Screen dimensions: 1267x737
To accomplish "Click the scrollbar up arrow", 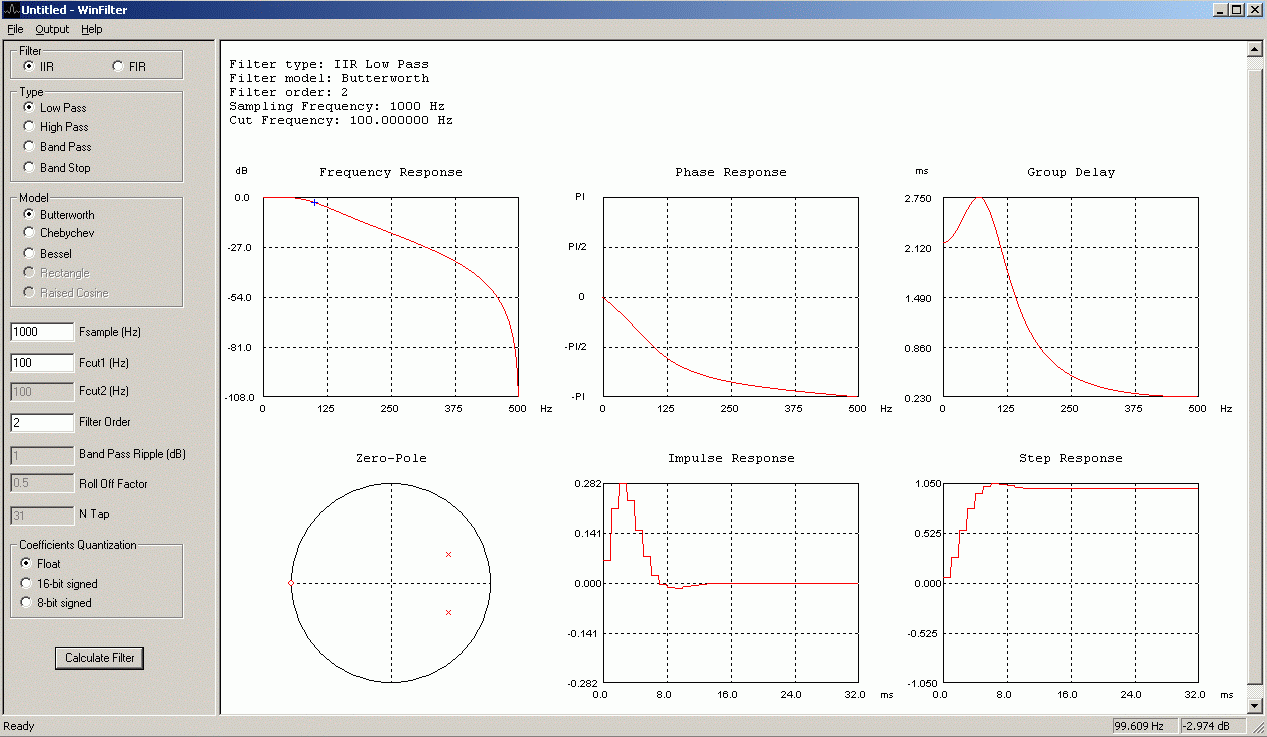I will click(1255, 48).
